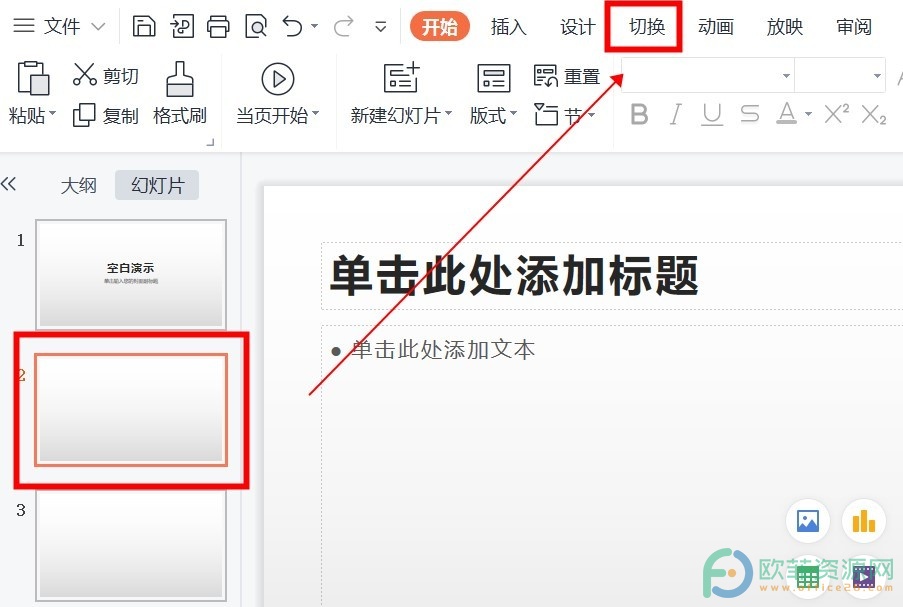
Task: Switch to the 插入 tab
Action: tap(509, 26)
